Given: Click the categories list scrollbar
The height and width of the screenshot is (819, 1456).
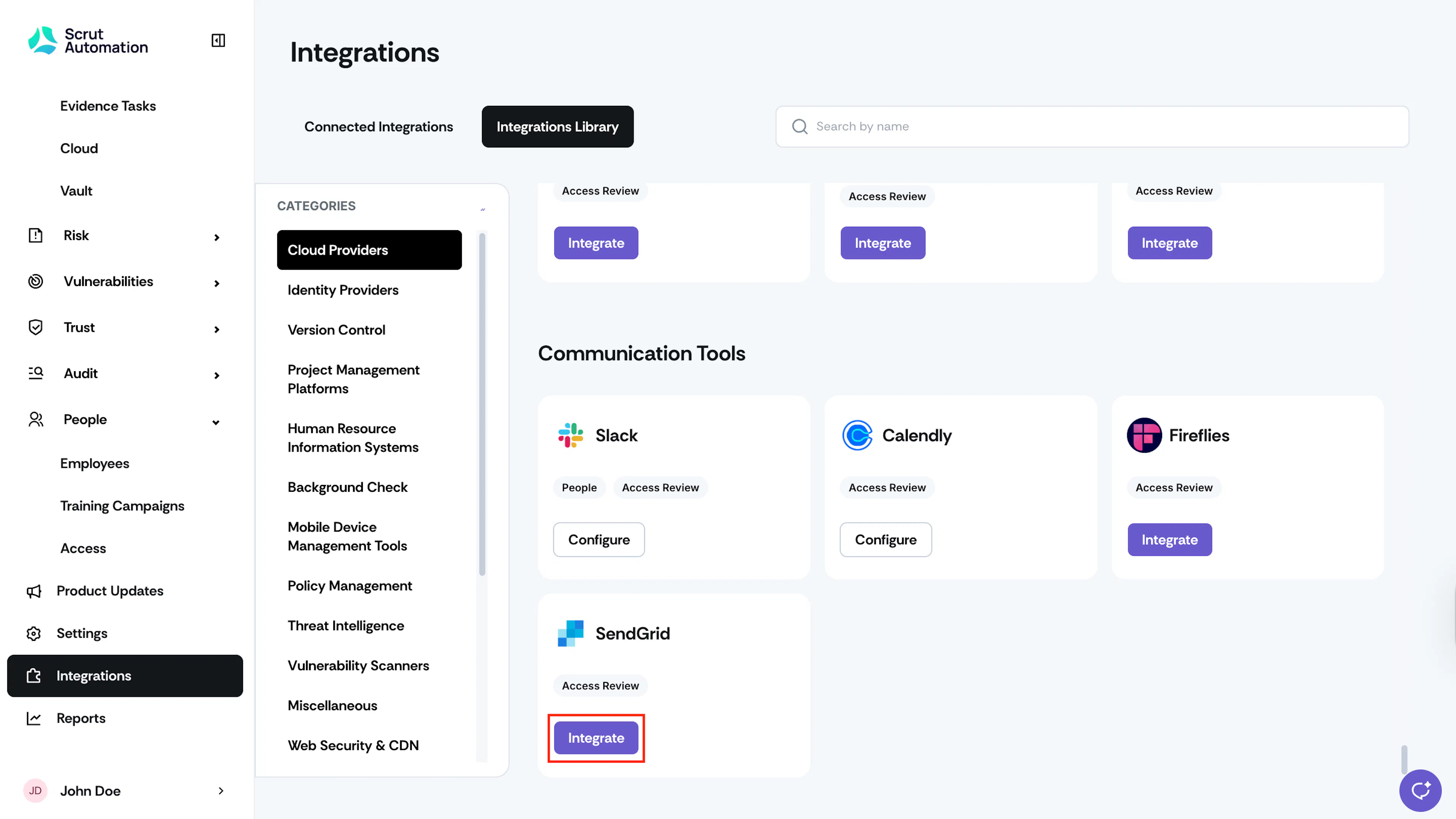Looking at the screenshot, I should pyautogui.click(x=482, y=404).
